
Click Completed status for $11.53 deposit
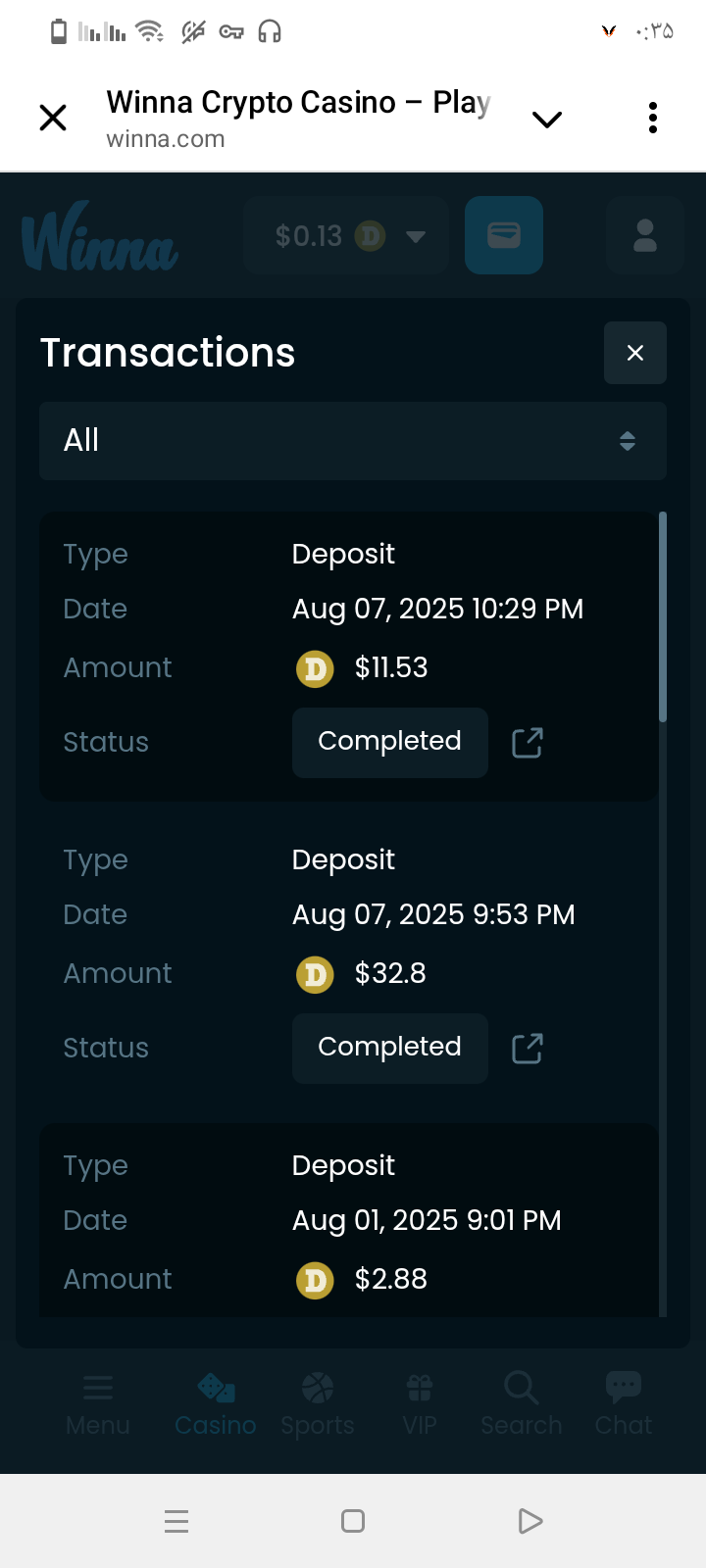[x=390, y=742]
